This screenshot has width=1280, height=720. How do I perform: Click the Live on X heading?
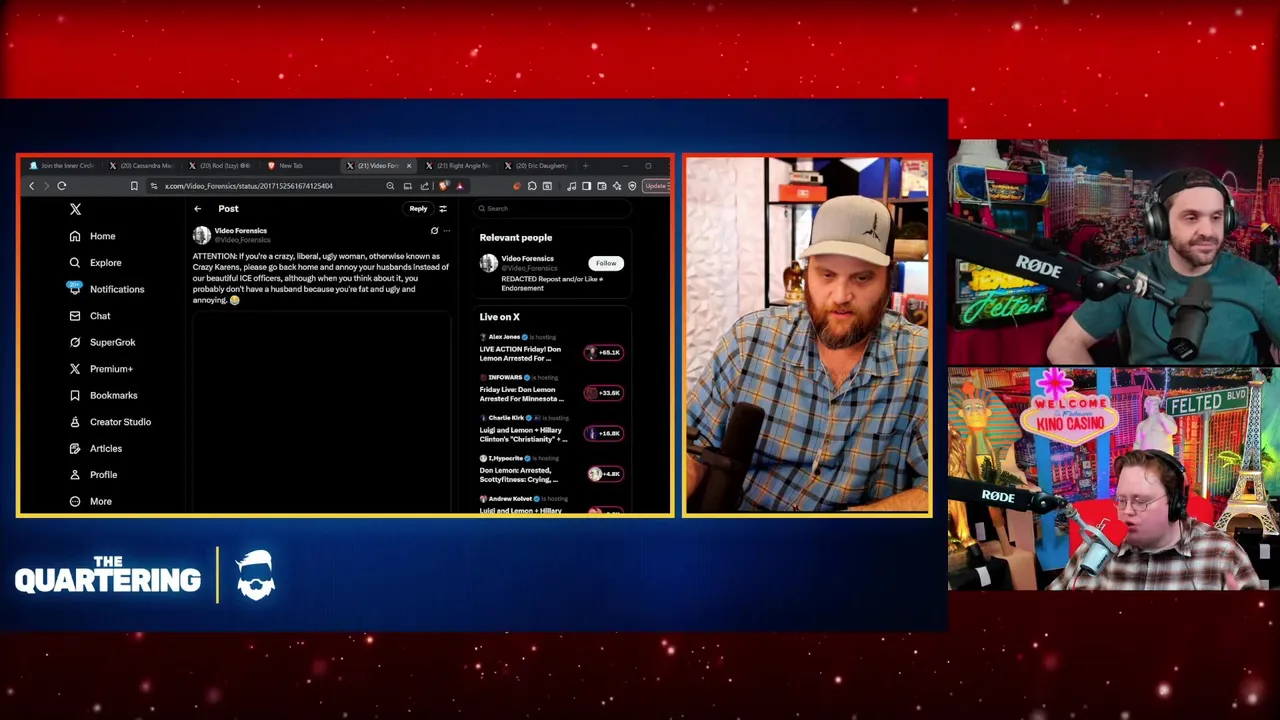(x=500, y=317)
